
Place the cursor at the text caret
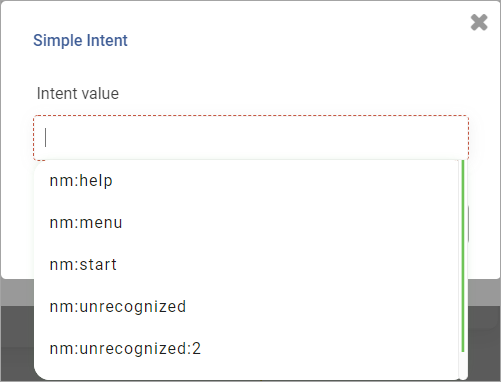(46, 138)
